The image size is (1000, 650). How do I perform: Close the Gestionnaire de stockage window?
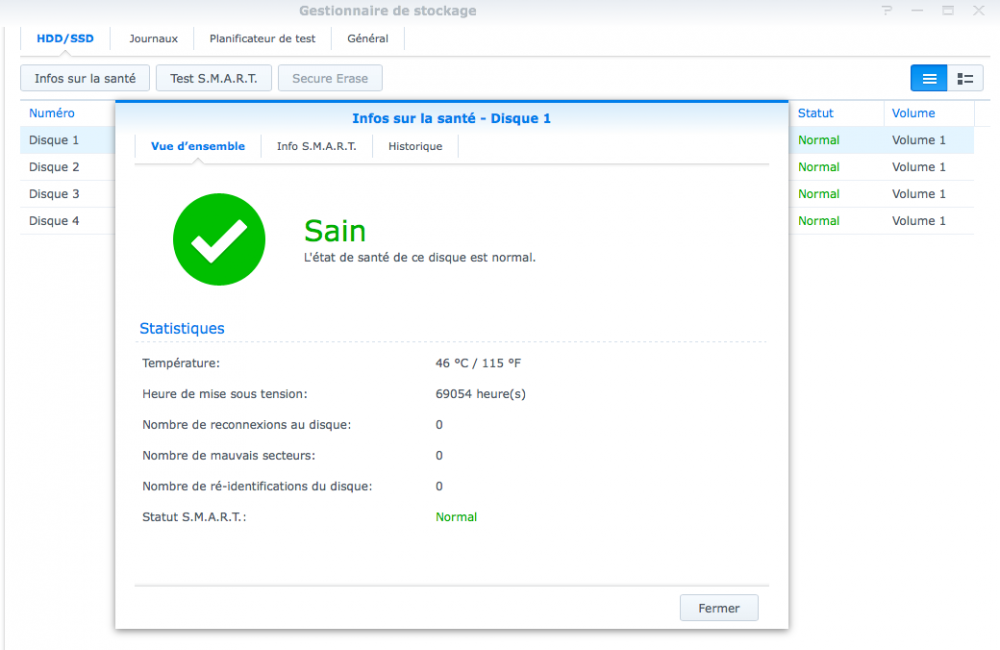click(978, 10)
